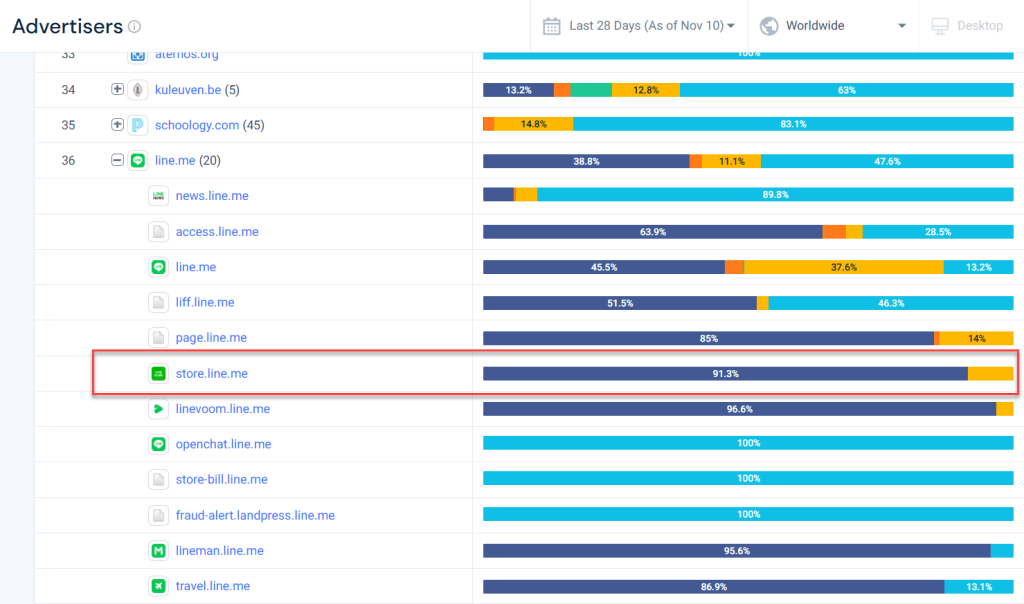Click the 37.6% yellow segment of line.me bar
This screenshot has width=1024, height=604.
tap(844, 267)
